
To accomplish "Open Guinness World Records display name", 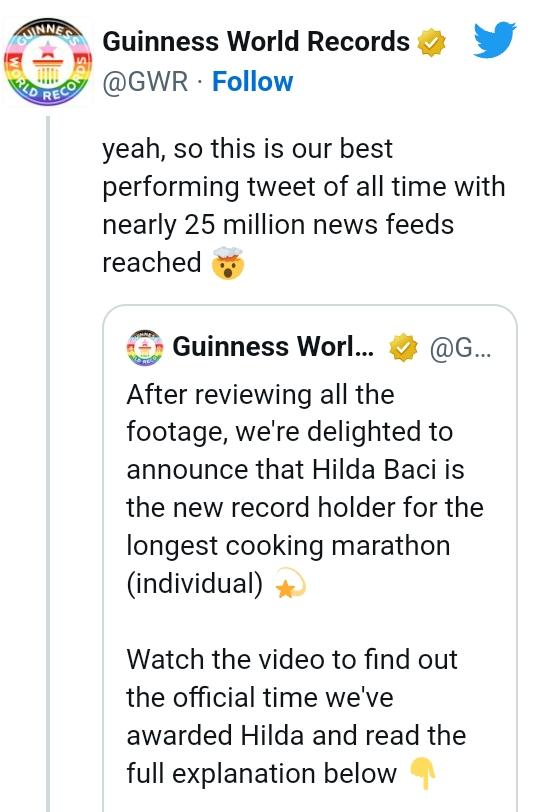I will point(256,41).
